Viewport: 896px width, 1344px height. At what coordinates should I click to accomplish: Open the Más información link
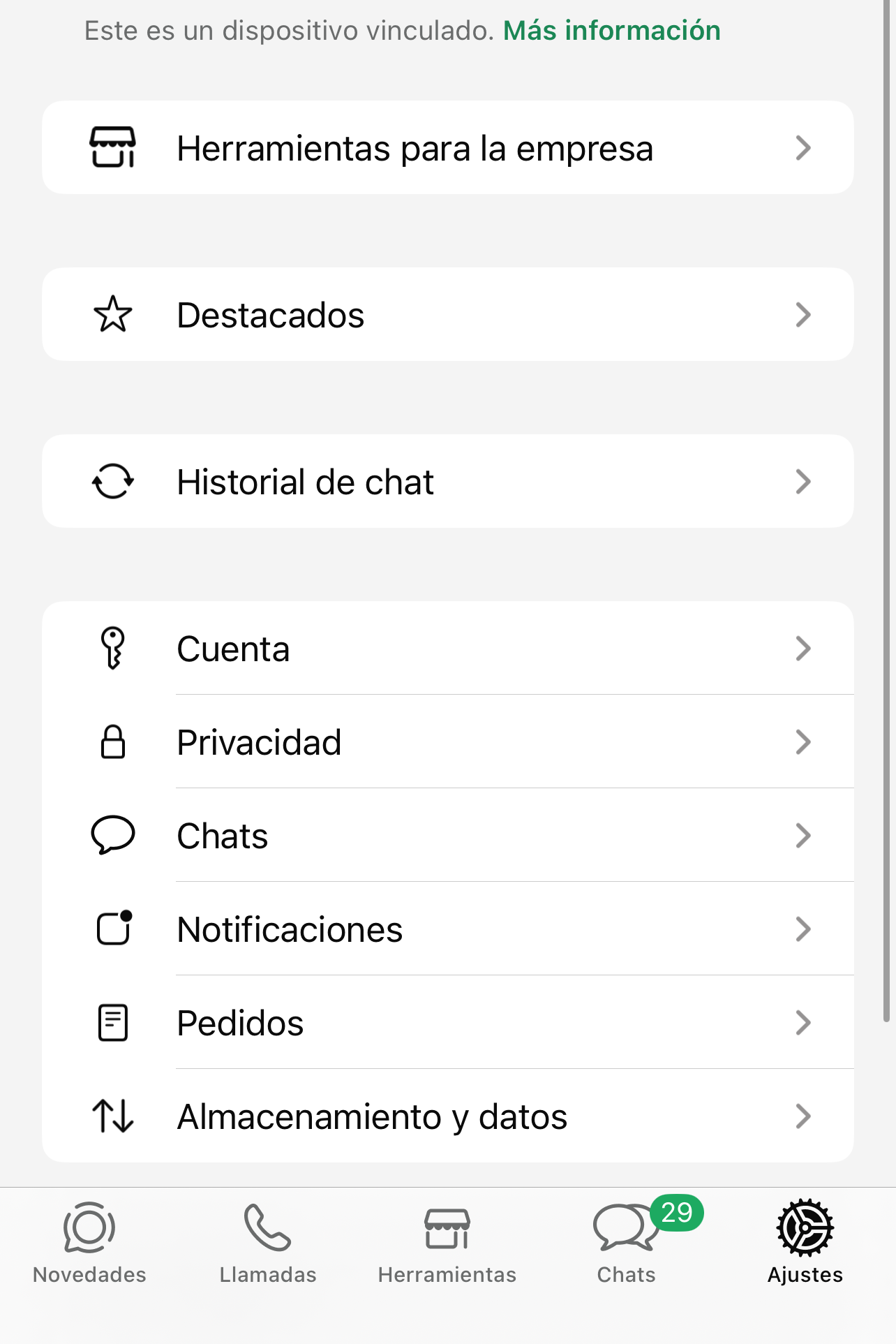point(611,31)
